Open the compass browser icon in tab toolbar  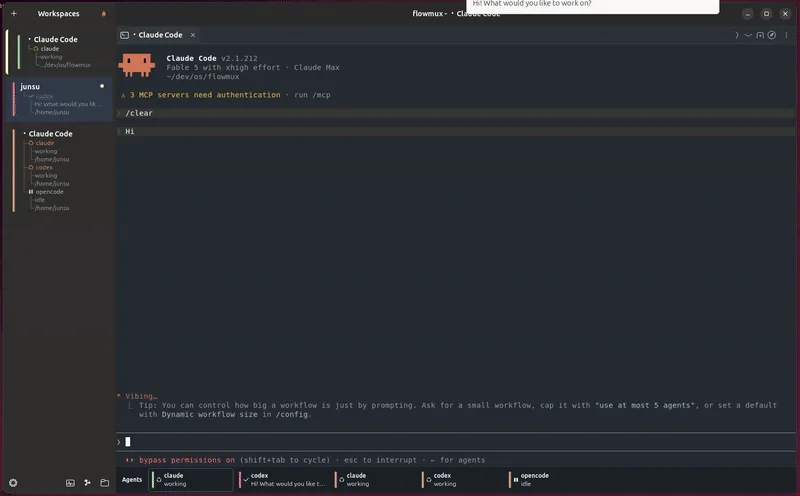point(772,35)
